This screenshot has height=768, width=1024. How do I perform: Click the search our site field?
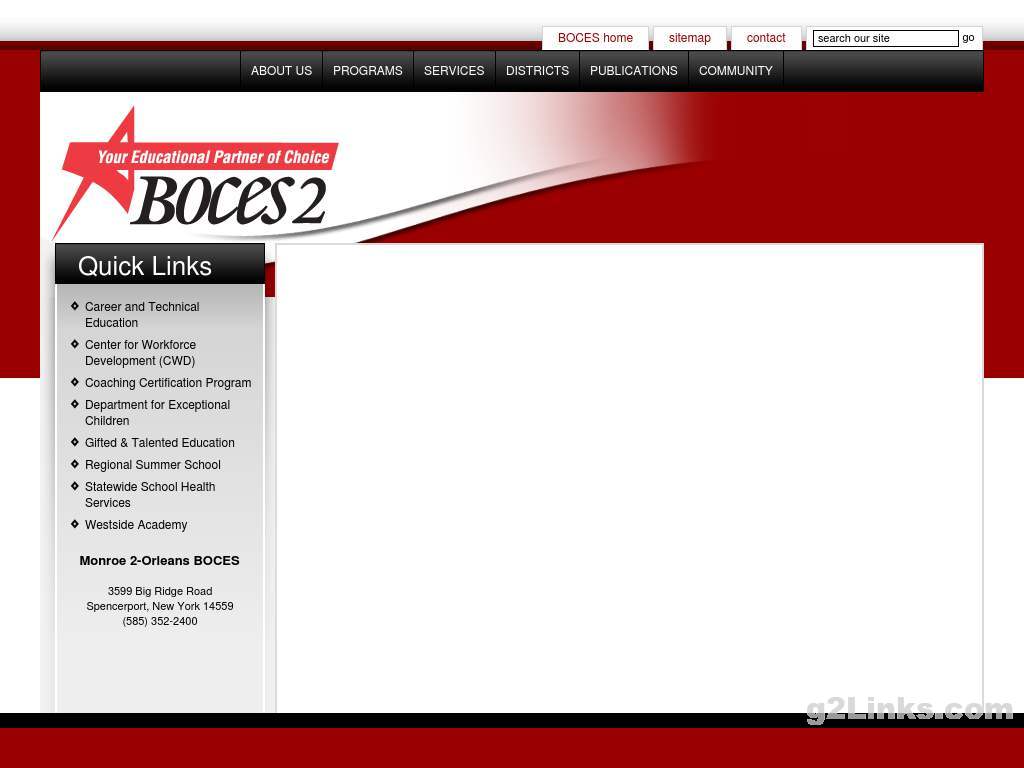(x=885, y=39)
